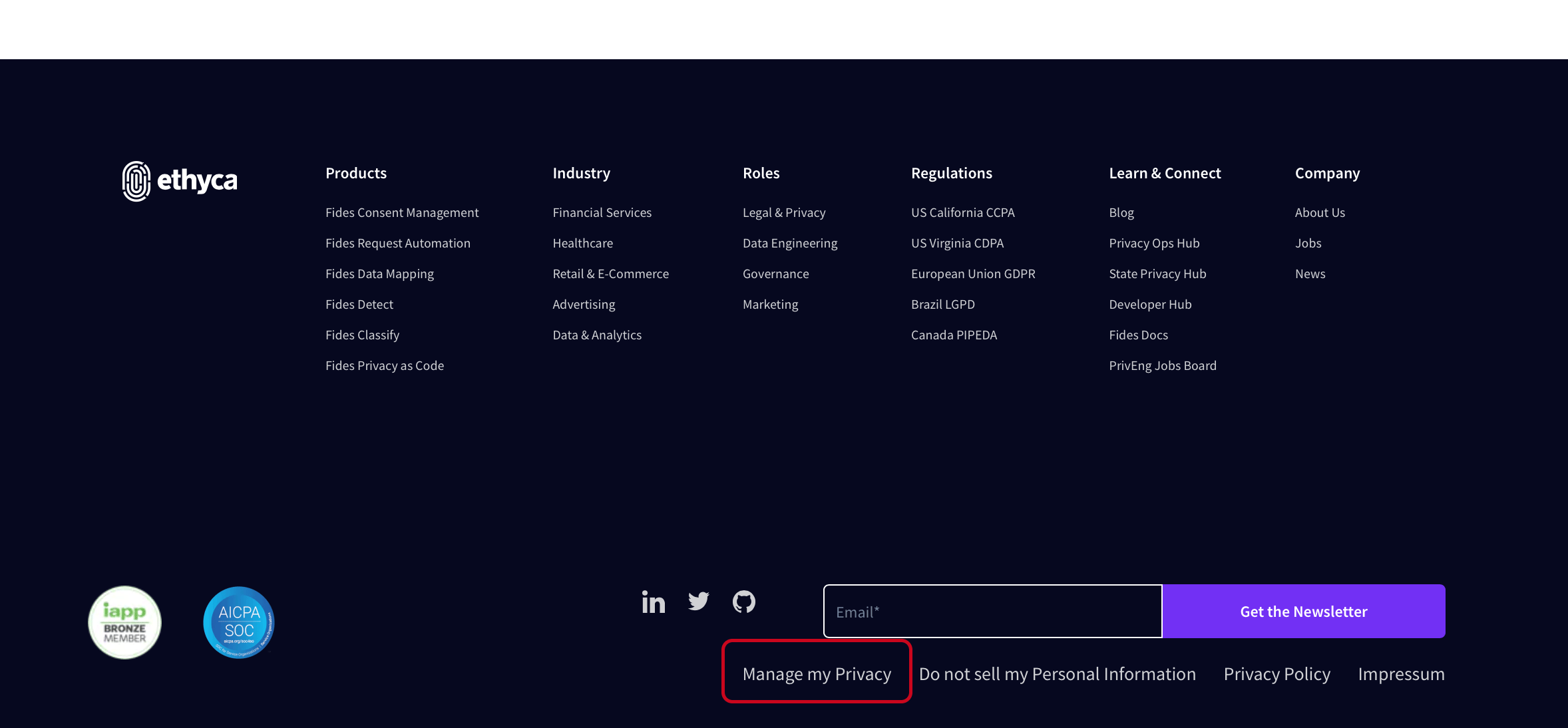Open the News link
This screenshot has width=1568, height=728.
[x=1310, y=273]
